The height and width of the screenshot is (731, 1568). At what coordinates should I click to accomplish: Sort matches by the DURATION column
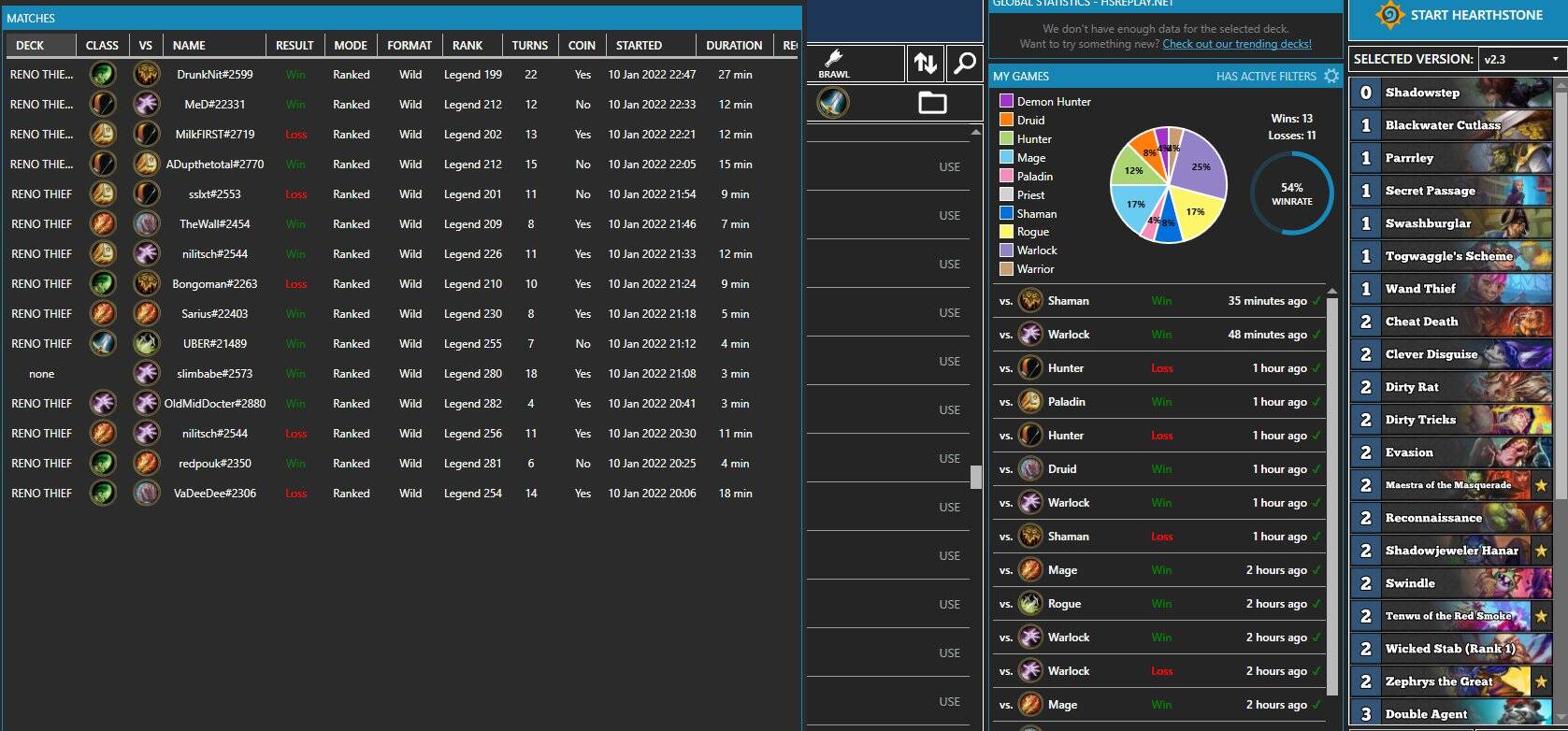pyautogui.click(x=734, y=45)
